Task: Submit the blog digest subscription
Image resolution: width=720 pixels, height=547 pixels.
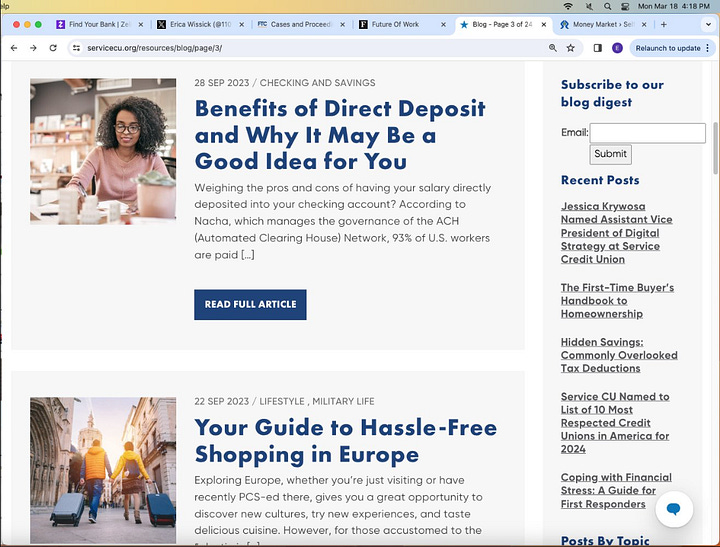Action: pos(610,154)
